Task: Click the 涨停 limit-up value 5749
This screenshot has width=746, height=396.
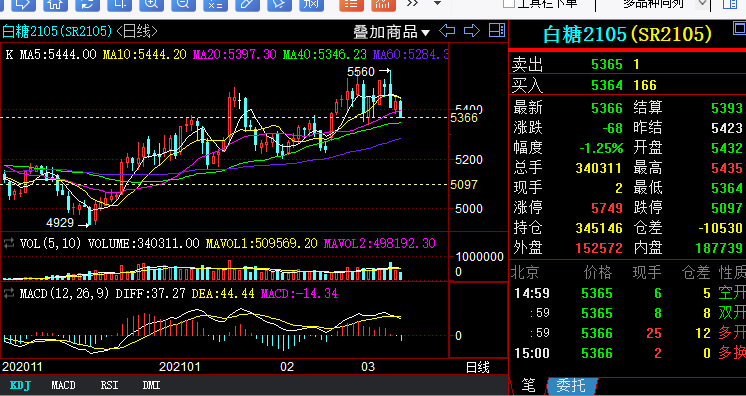Action: pos(607,208)
